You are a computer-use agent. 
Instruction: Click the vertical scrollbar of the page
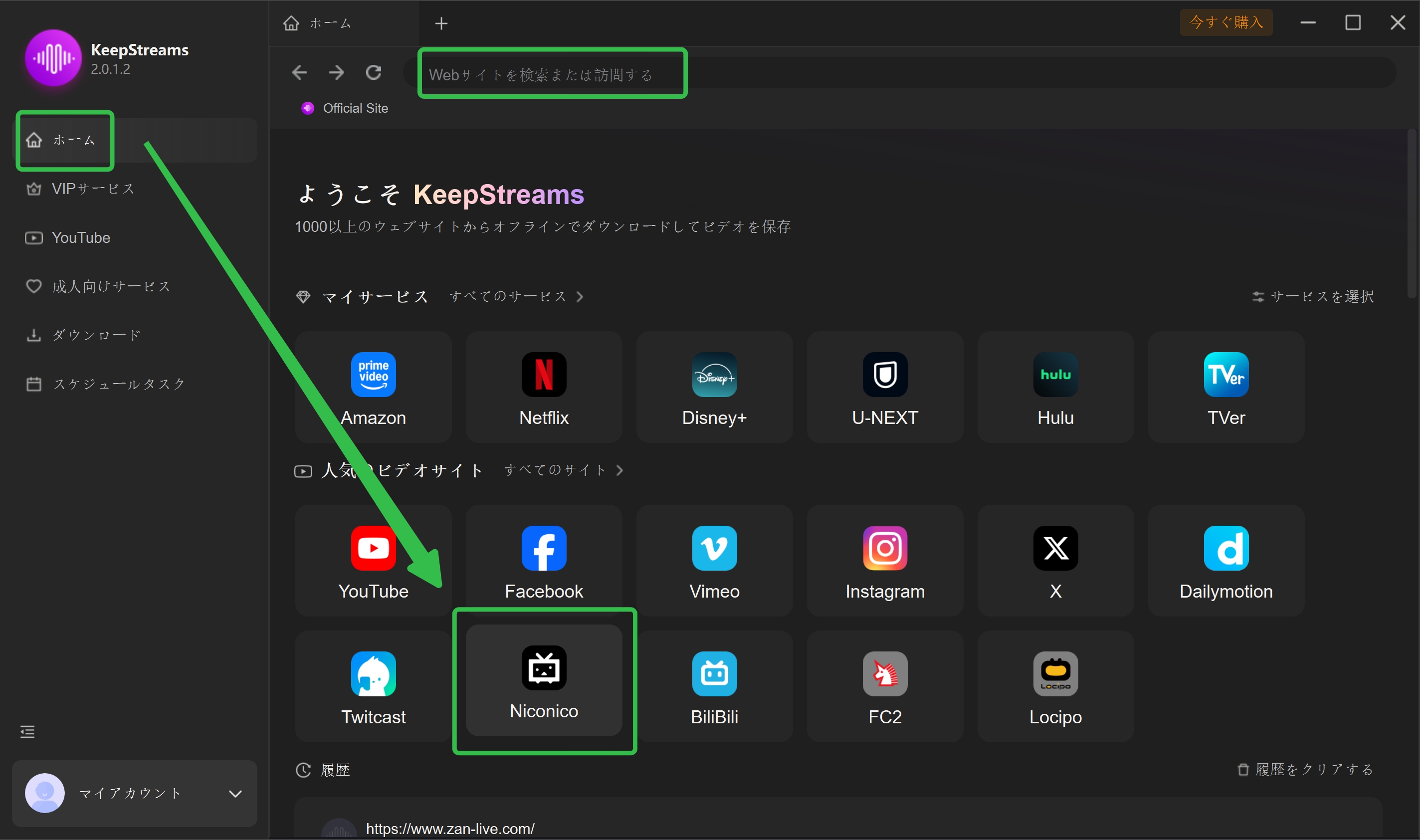[1412, 213]
